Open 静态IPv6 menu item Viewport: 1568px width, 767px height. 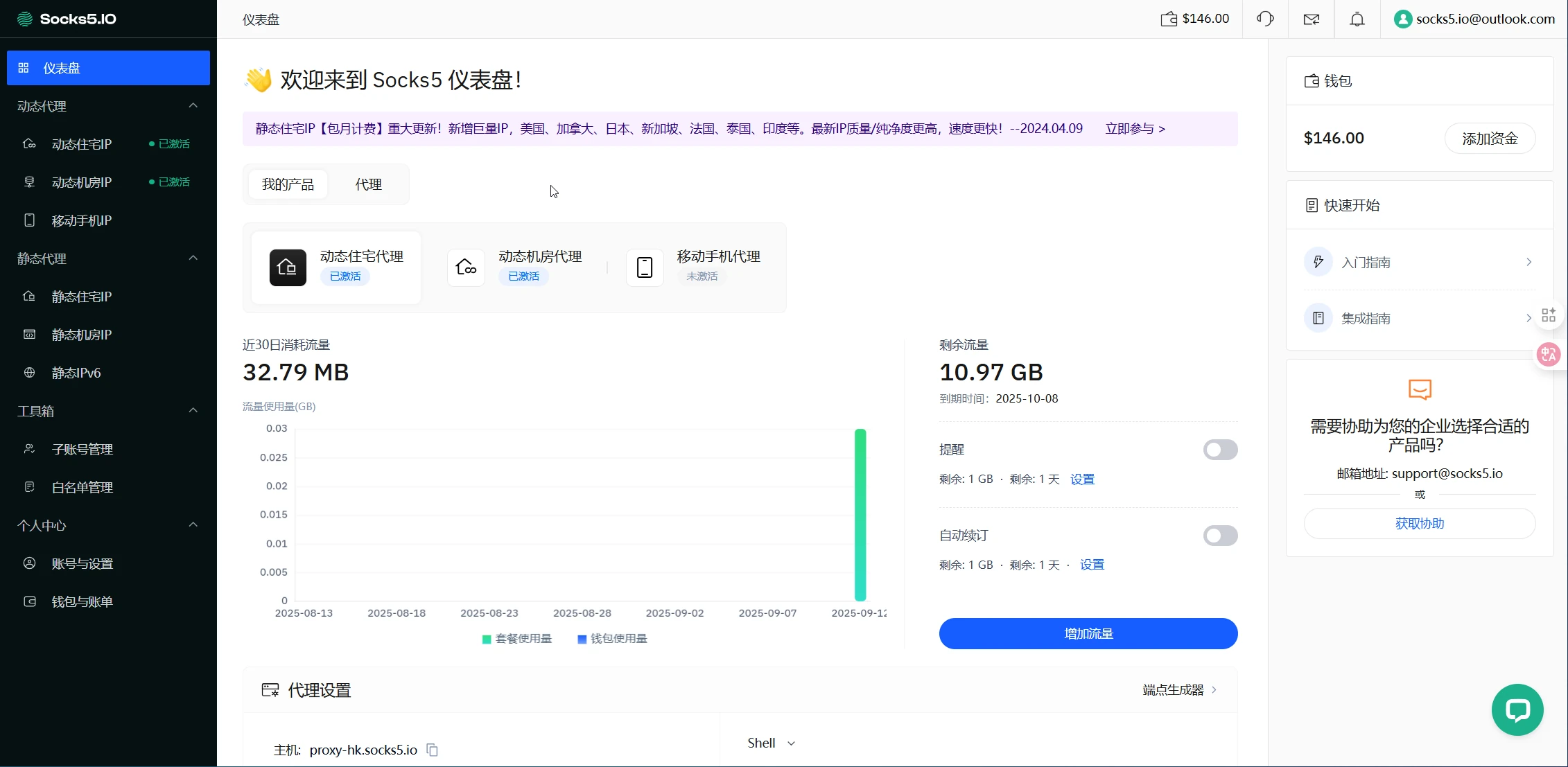(108, 373)
